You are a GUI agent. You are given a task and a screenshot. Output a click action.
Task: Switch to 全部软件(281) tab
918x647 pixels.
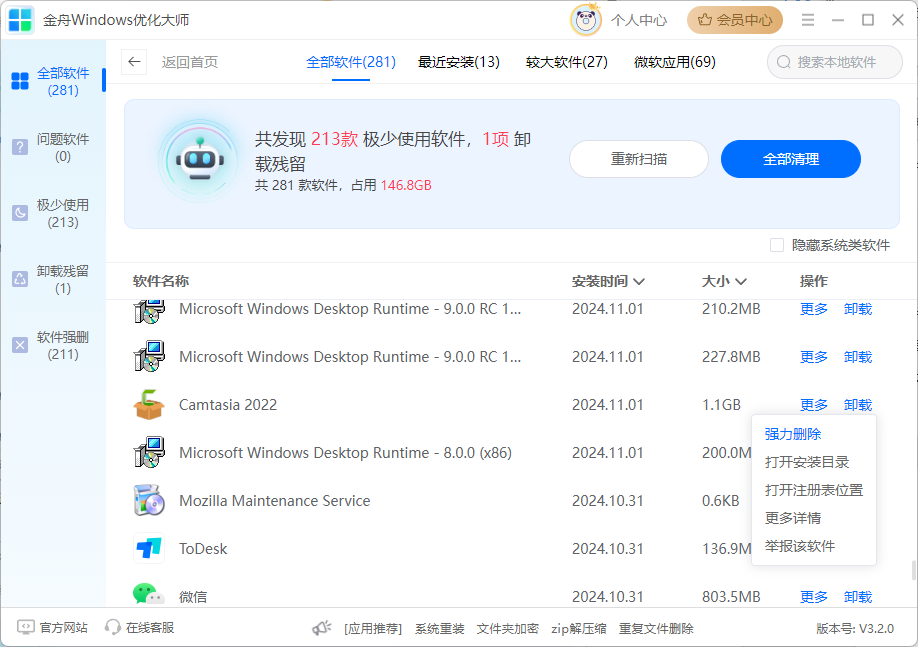[351, 62]
